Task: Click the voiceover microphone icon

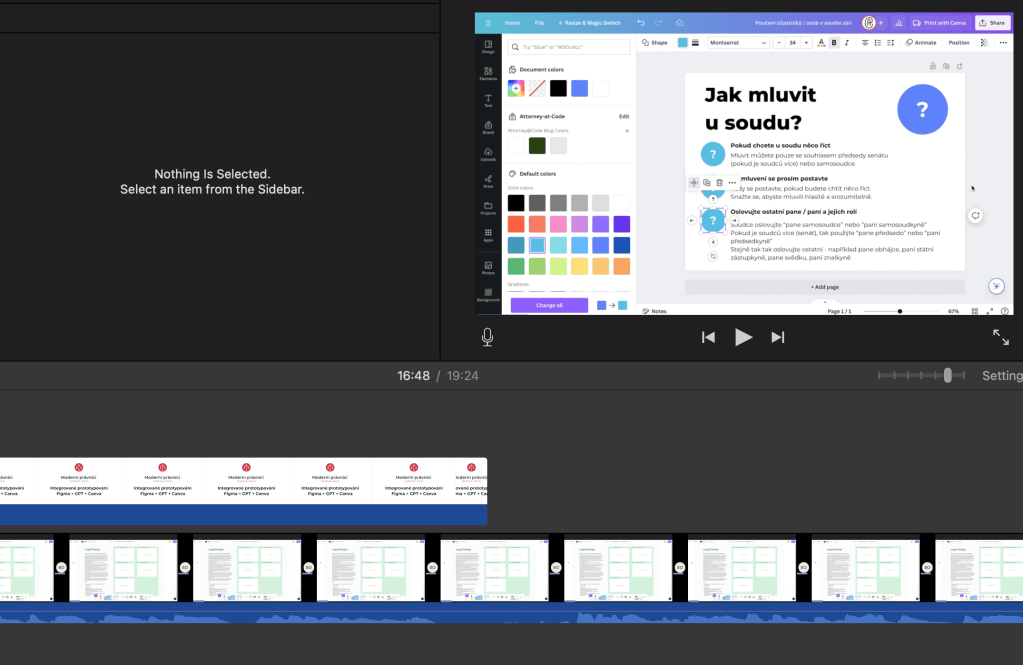Action: 487,337
